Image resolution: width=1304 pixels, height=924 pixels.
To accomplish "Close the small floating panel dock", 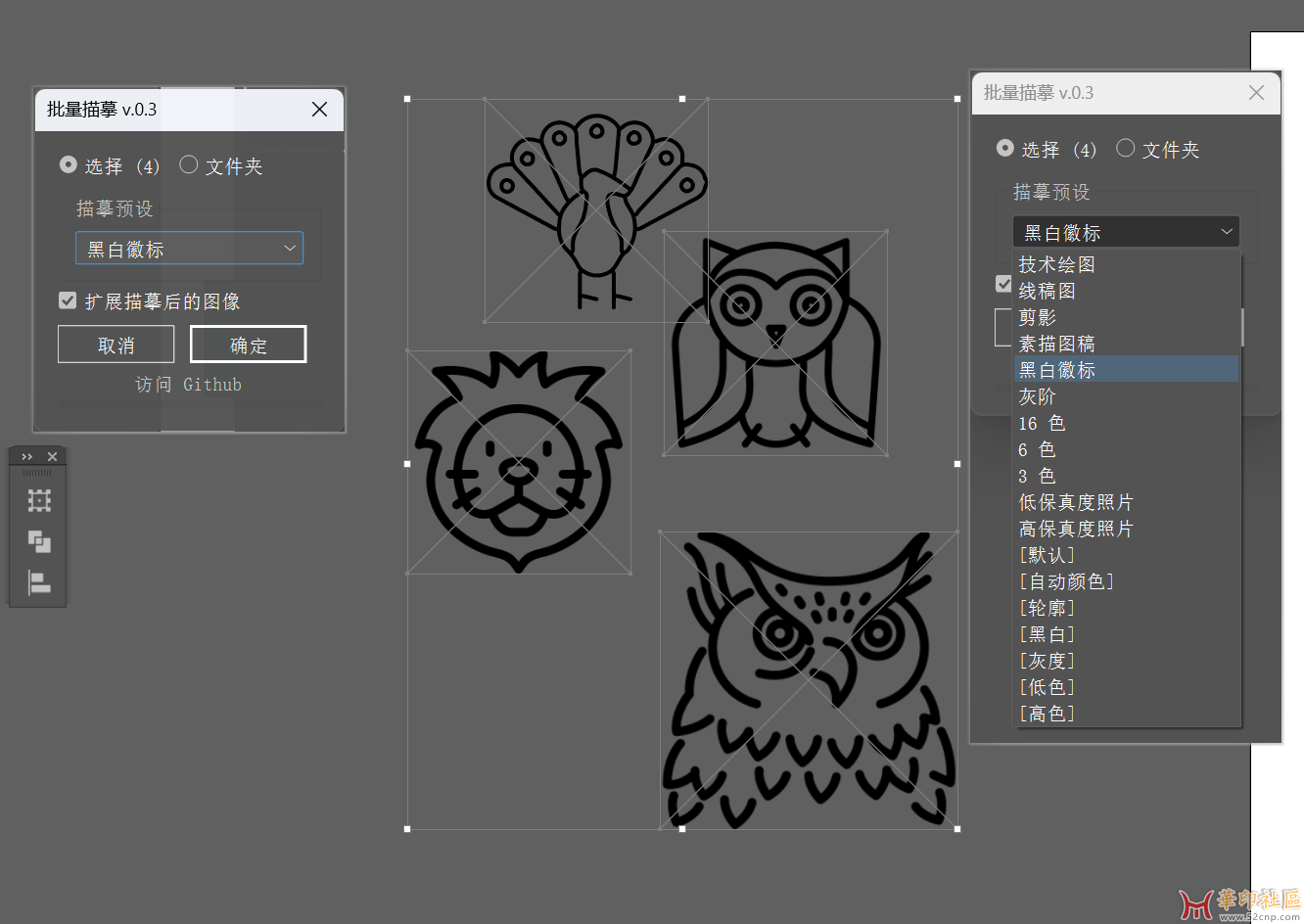I will coord(53,457).
